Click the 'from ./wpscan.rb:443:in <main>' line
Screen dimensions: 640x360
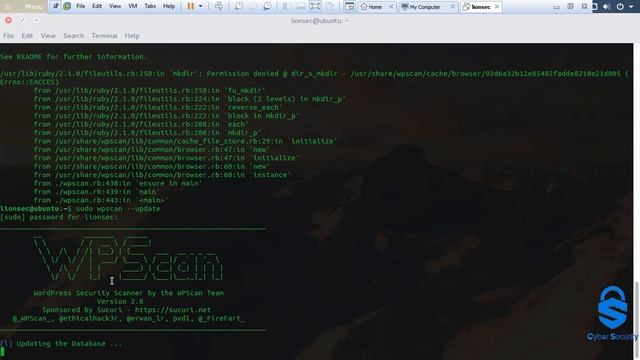tap(101, 200)
